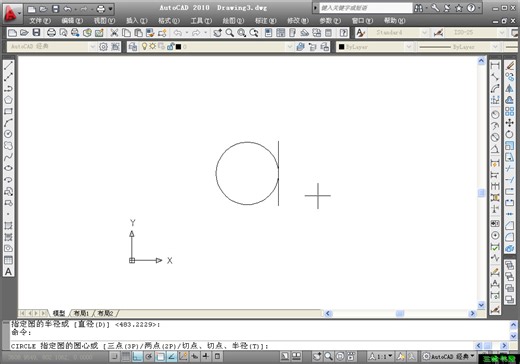
Task: Select the Arc tool
Action: (x=8, y=122)
